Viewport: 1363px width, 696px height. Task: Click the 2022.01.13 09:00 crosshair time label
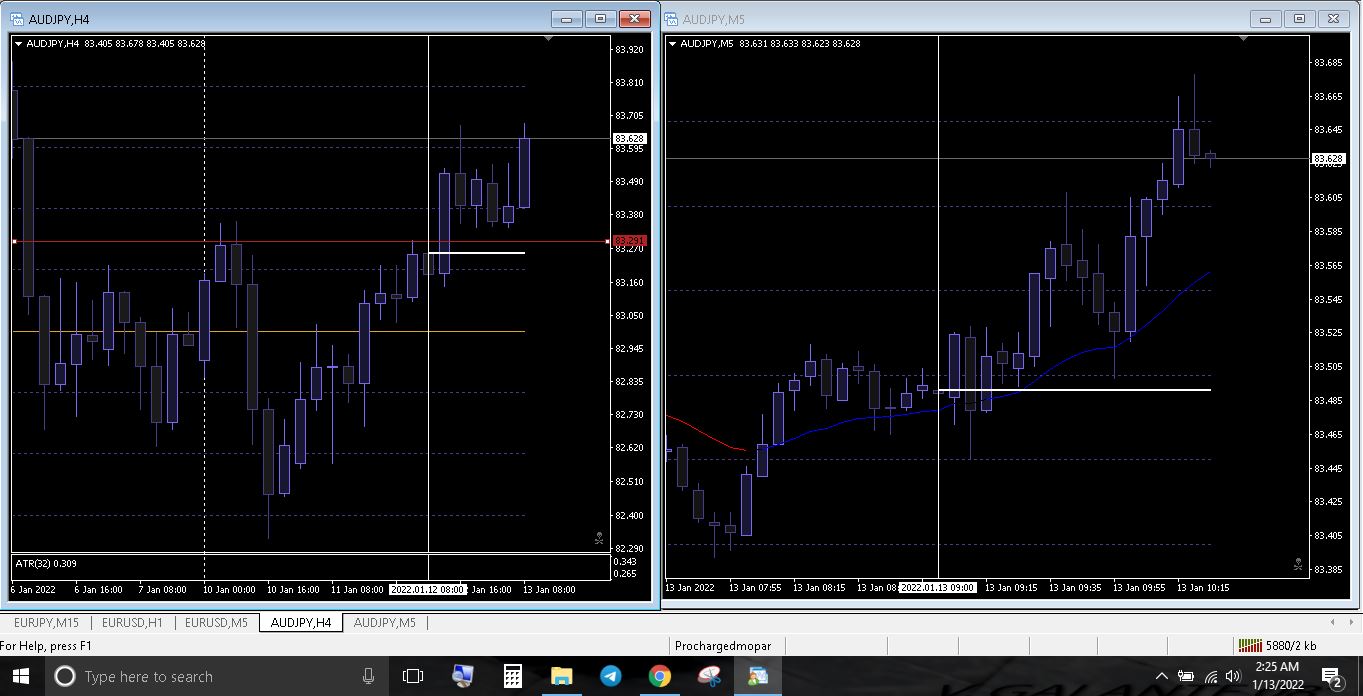click(938, 587)
